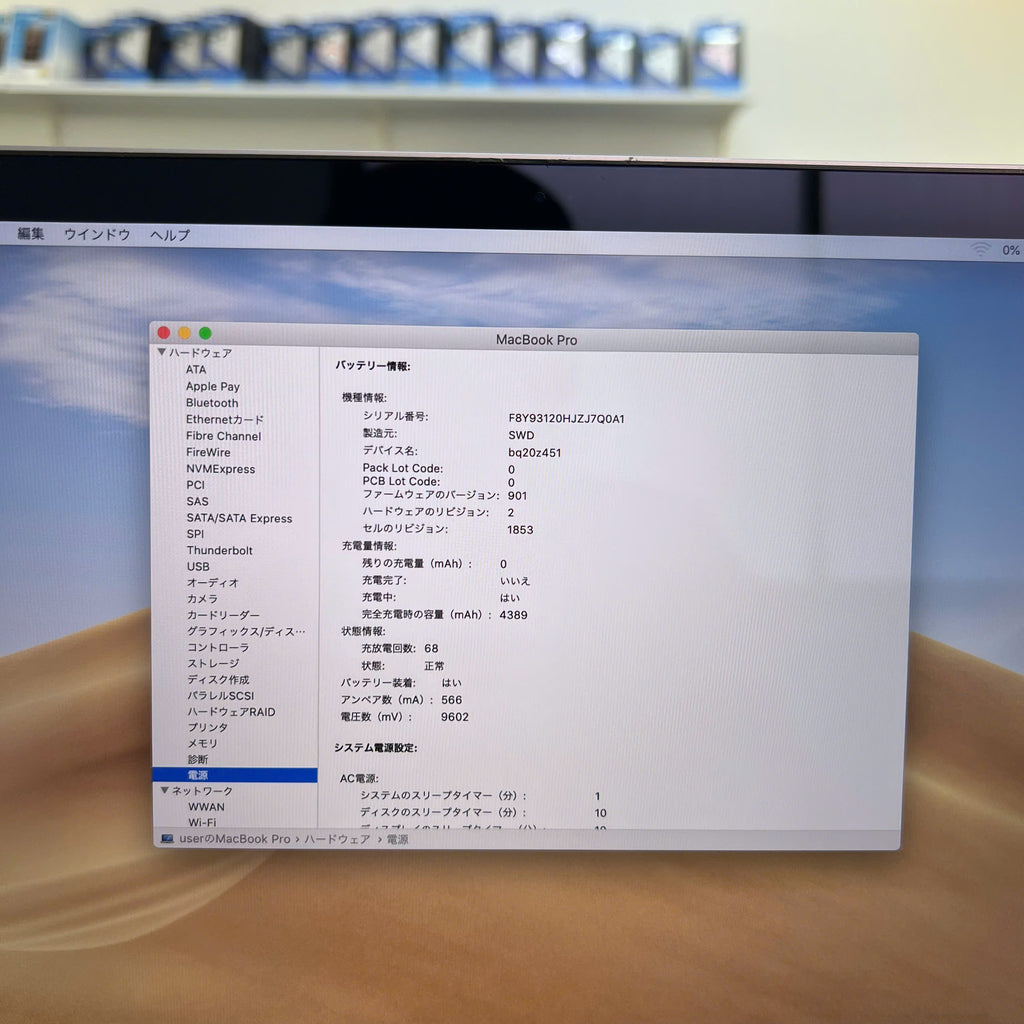Select ATA in the sidebar

(196, 369)
